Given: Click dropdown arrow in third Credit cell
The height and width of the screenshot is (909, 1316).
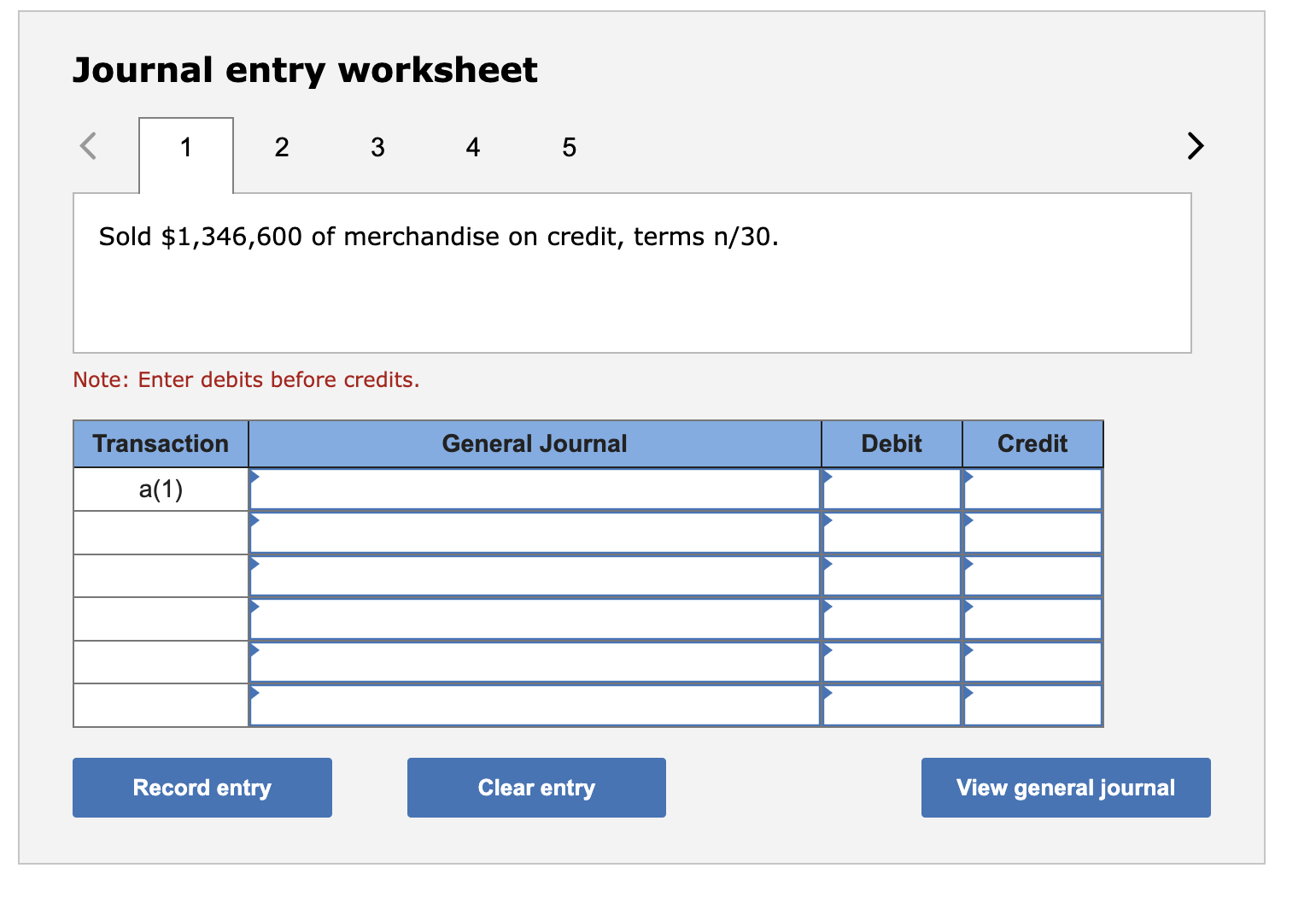Looking at the screenshot, I should pyautogui.click(x=968, y=564).
